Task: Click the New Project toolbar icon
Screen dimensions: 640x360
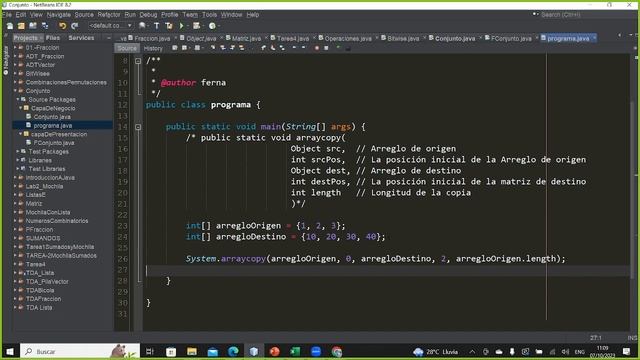Action: (x=21, y=26)
